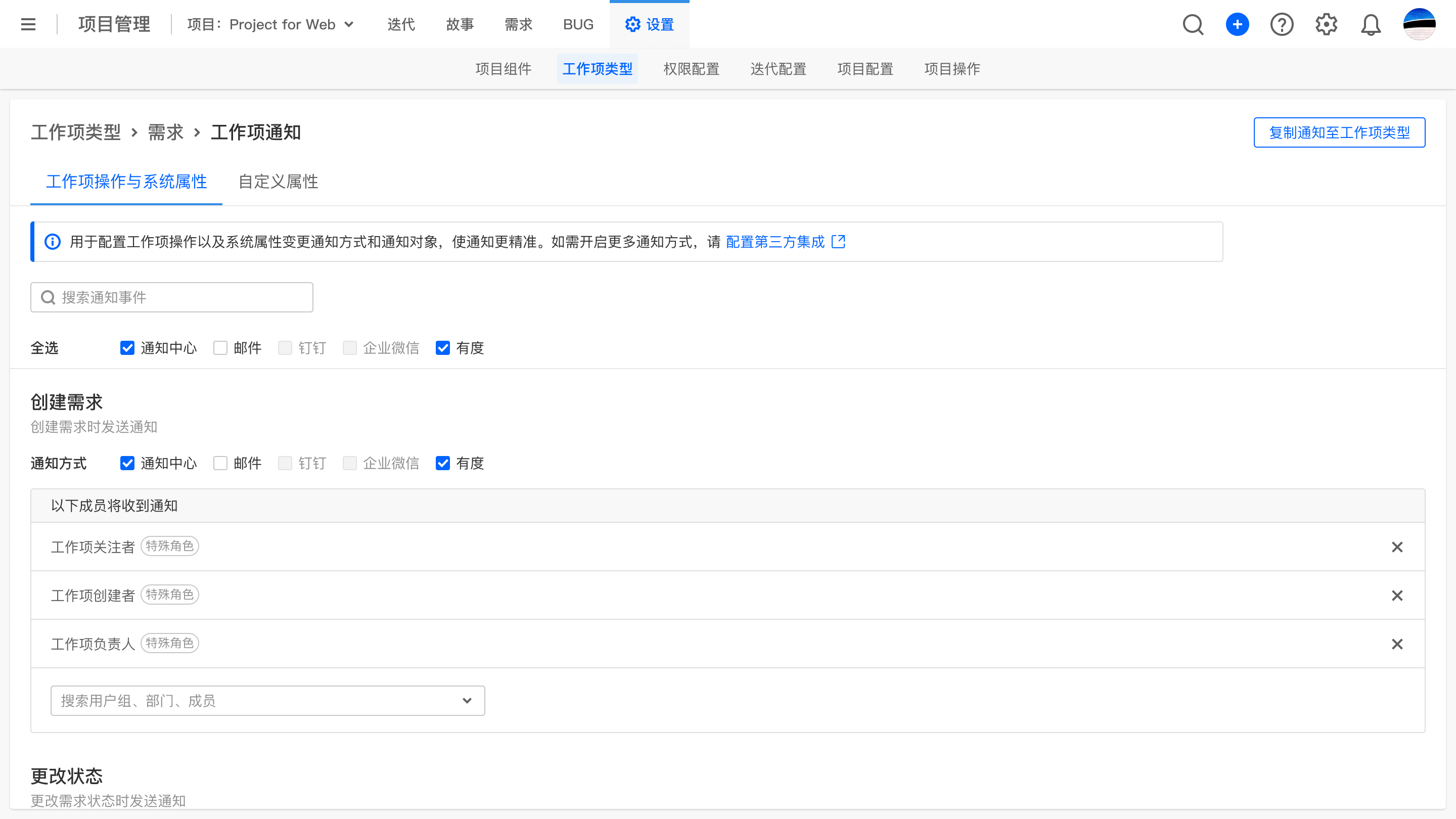Uncheck 有度 under 通知方式
Image resolution: width=1456 pixels, height=819 pixels.
(x=442, y=463)
